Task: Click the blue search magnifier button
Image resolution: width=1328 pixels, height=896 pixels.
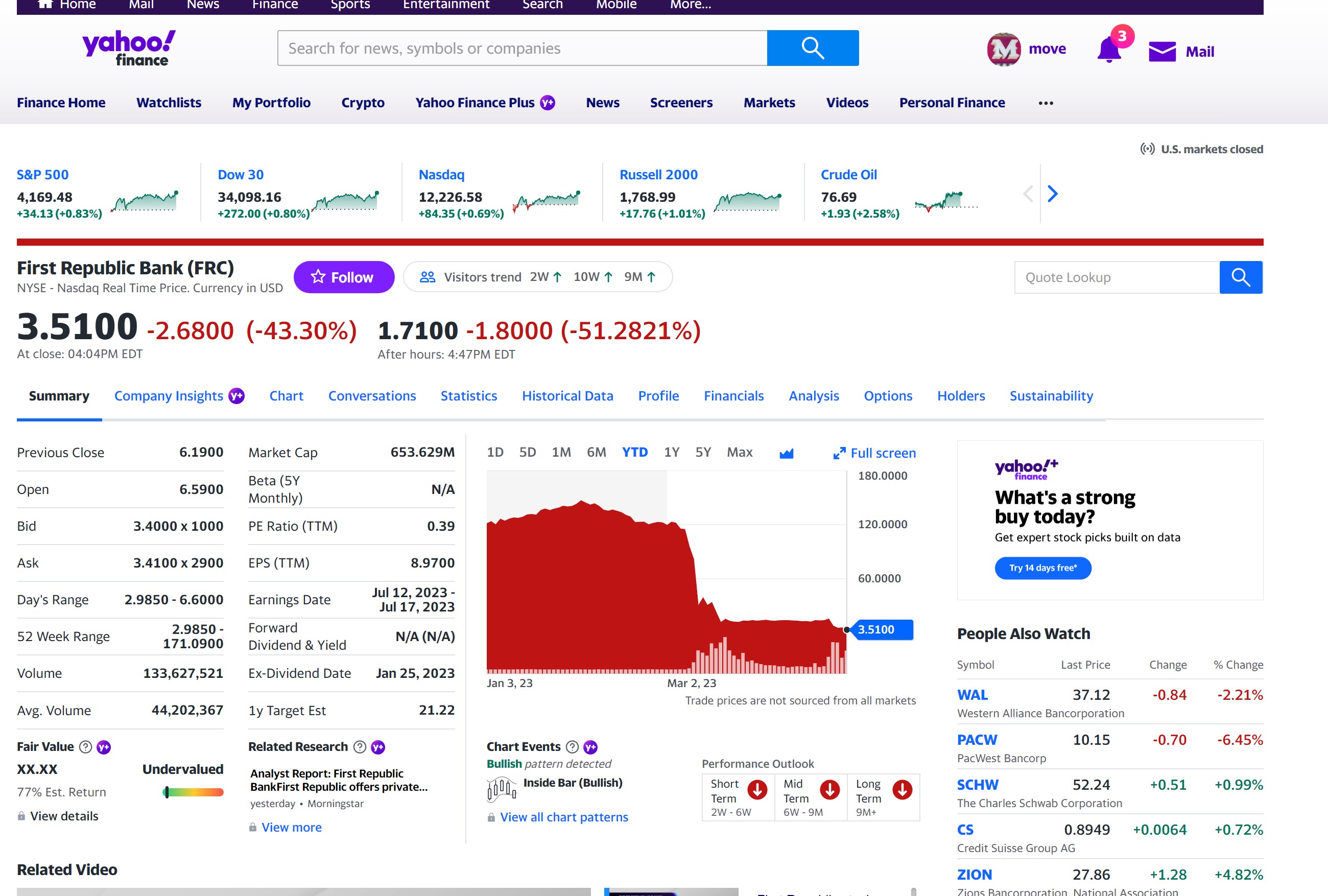Action: tap(812, 48)
